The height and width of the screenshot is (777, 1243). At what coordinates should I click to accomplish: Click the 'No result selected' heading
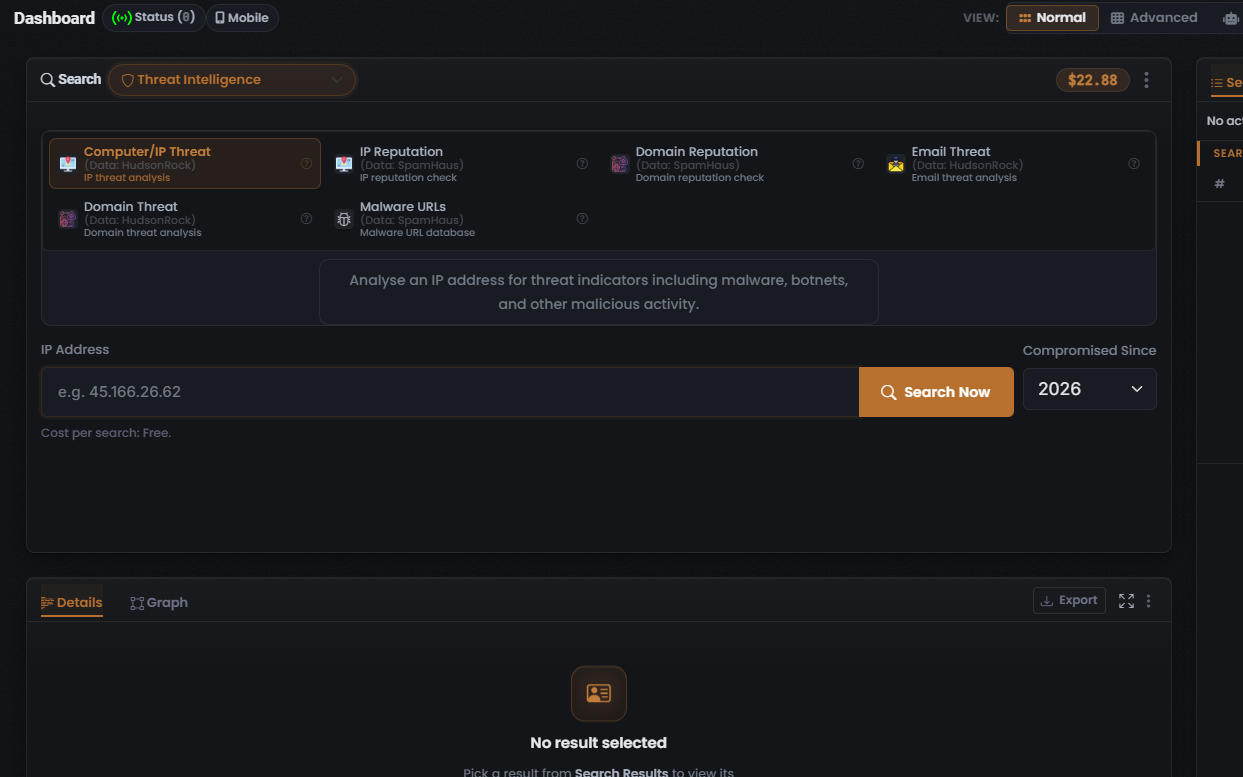coord(599,743)
